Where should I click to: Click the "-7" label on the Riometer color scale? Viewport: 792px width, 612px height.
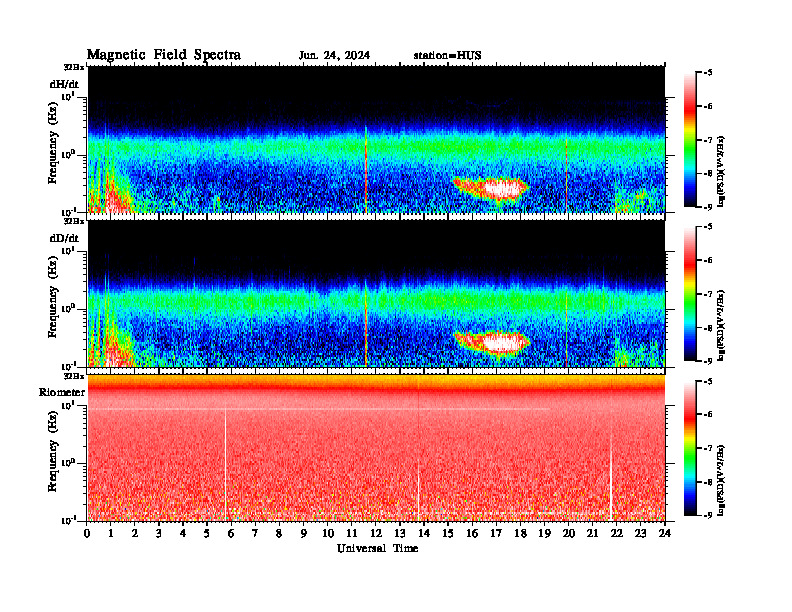pyautogui.click(x=708, y=448)
